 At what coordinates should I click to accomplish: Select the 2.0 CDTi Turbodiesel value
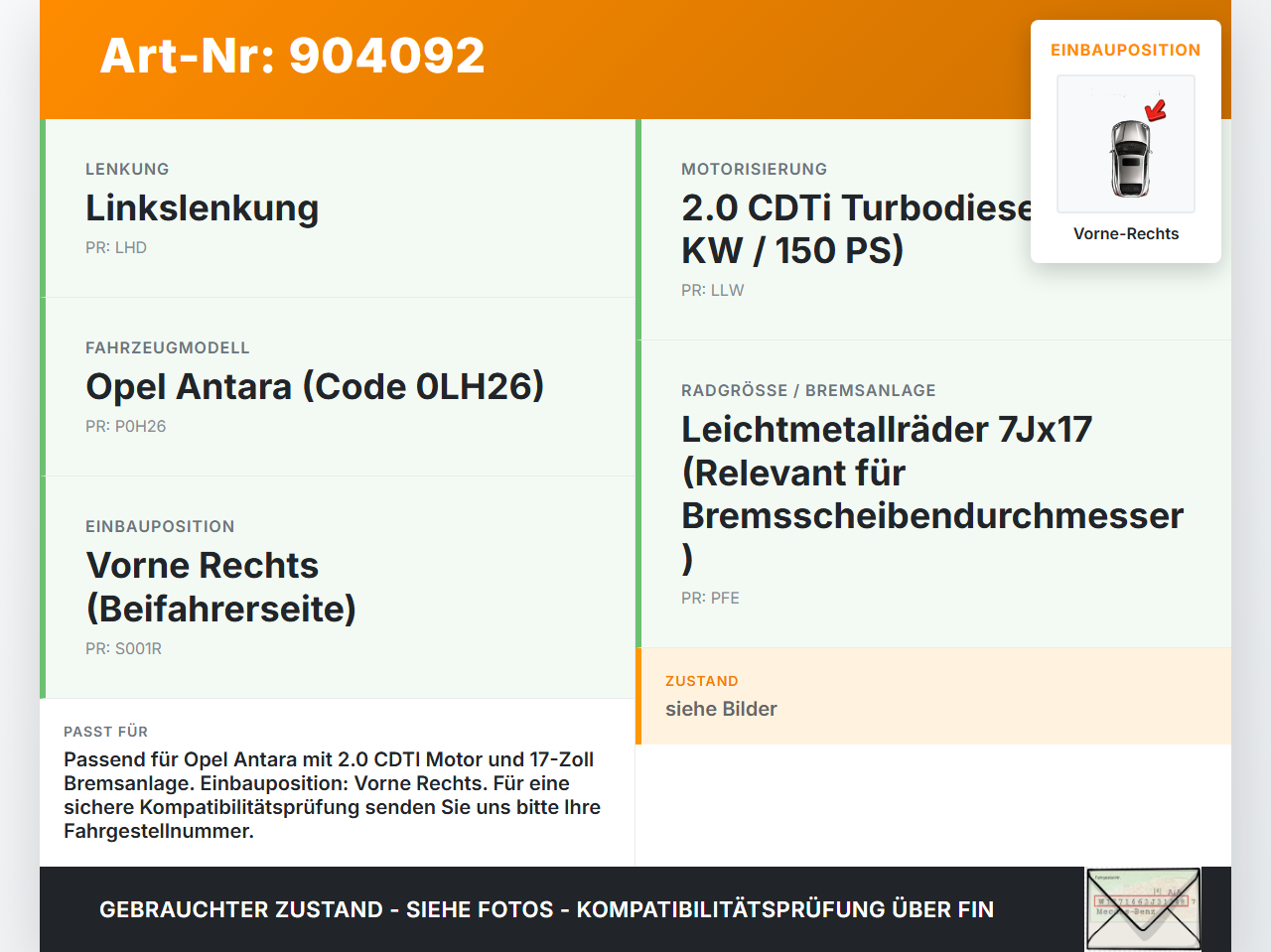856,229
